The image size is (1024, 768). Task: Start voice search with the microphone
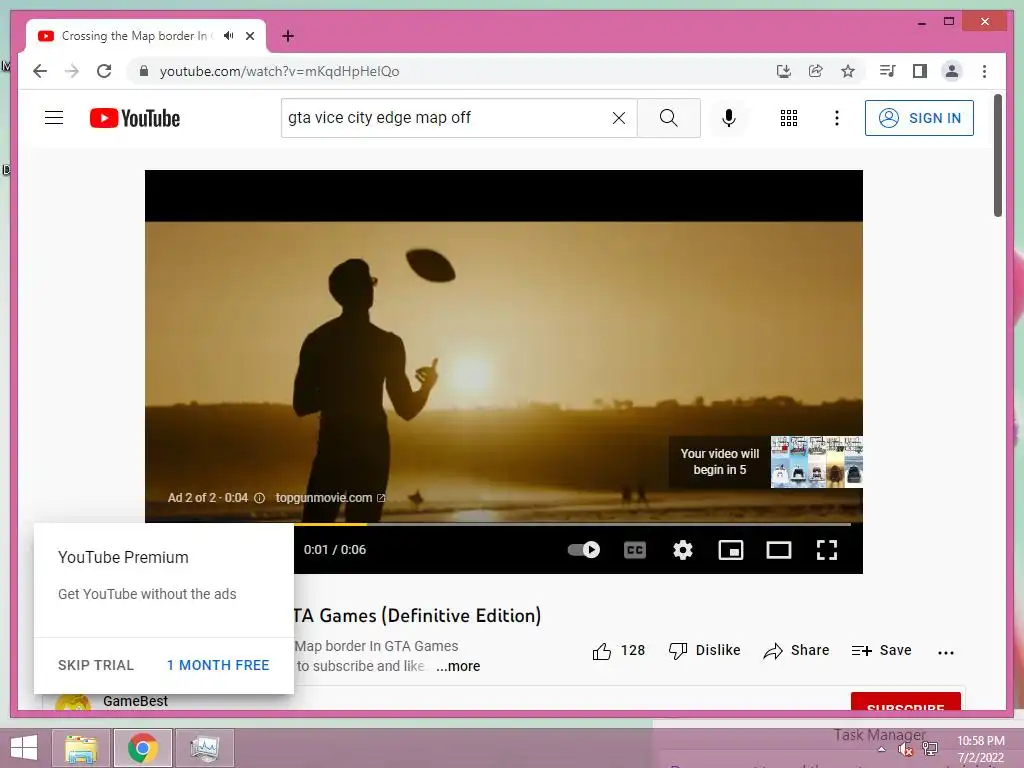coord(729,118)
